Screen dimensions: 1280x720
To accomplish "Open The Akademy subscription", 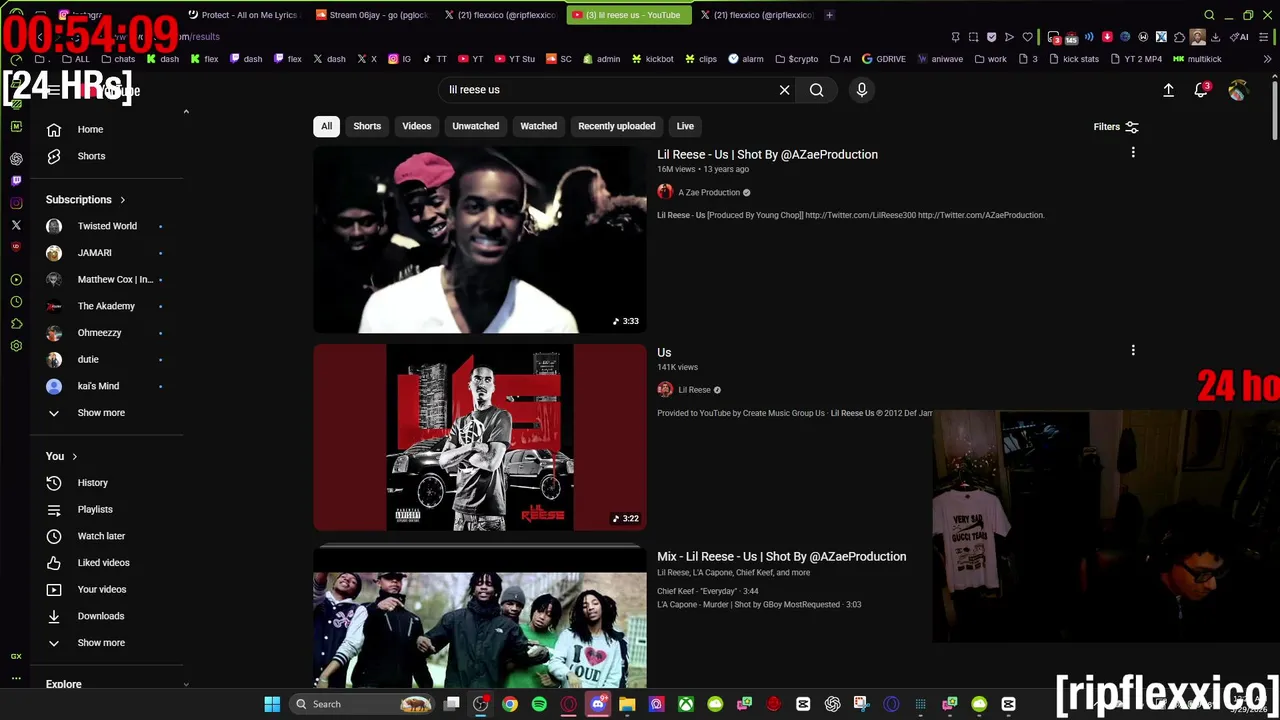I will (108, 306).
